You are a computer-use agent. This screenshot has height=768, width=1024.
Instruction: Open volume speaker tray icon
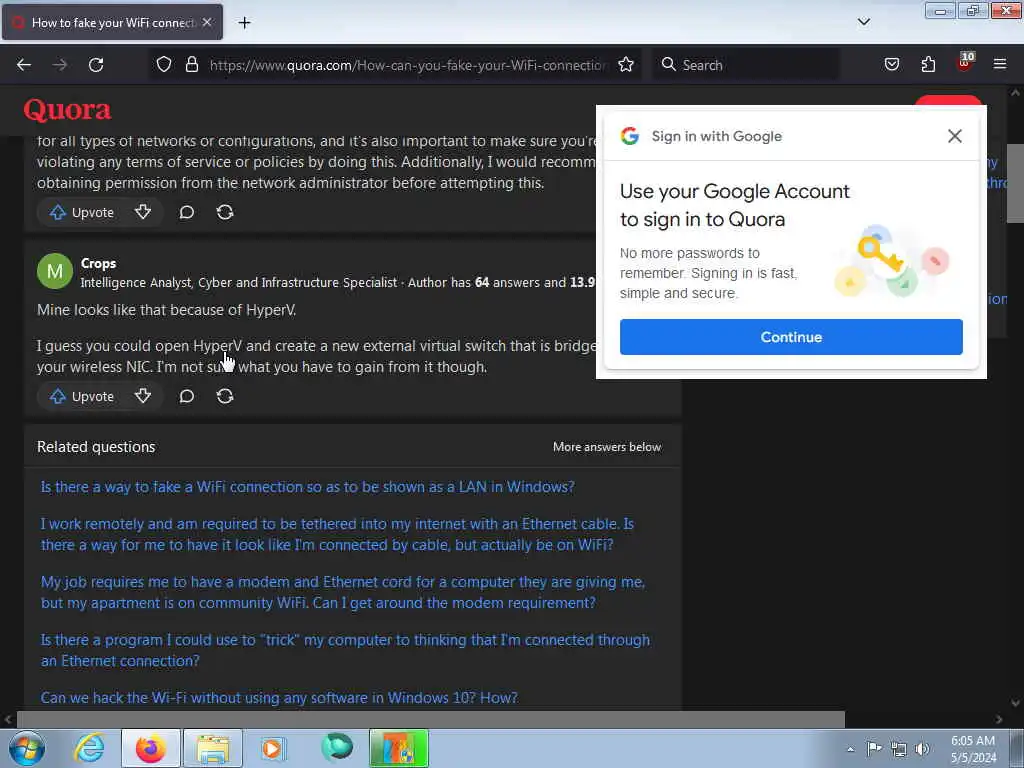[922, 749]
